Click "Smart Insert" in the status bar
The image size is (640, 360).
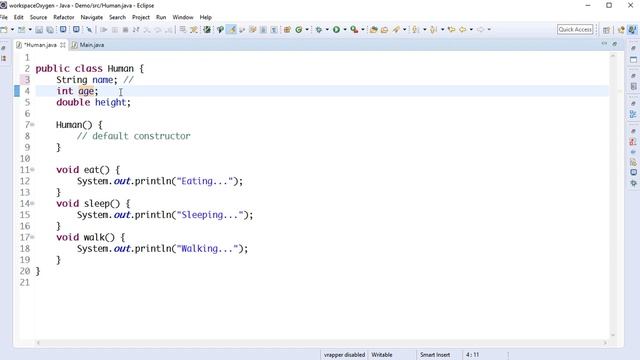click(435, 355)
